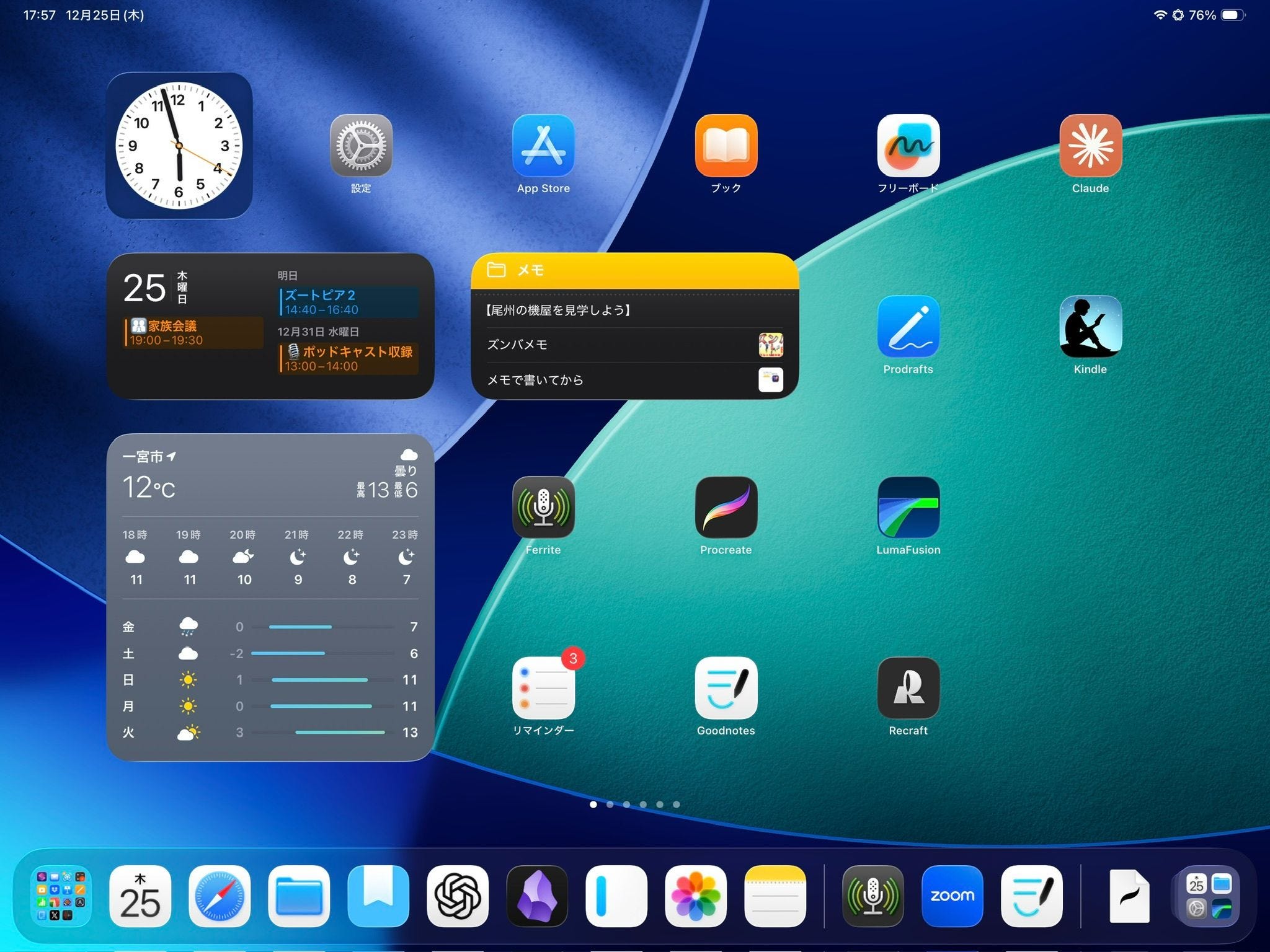Open Ferrite on the home screen
Image resolution: width=1270 pixels, height=952 pixels.
click(x=543, y=508)
